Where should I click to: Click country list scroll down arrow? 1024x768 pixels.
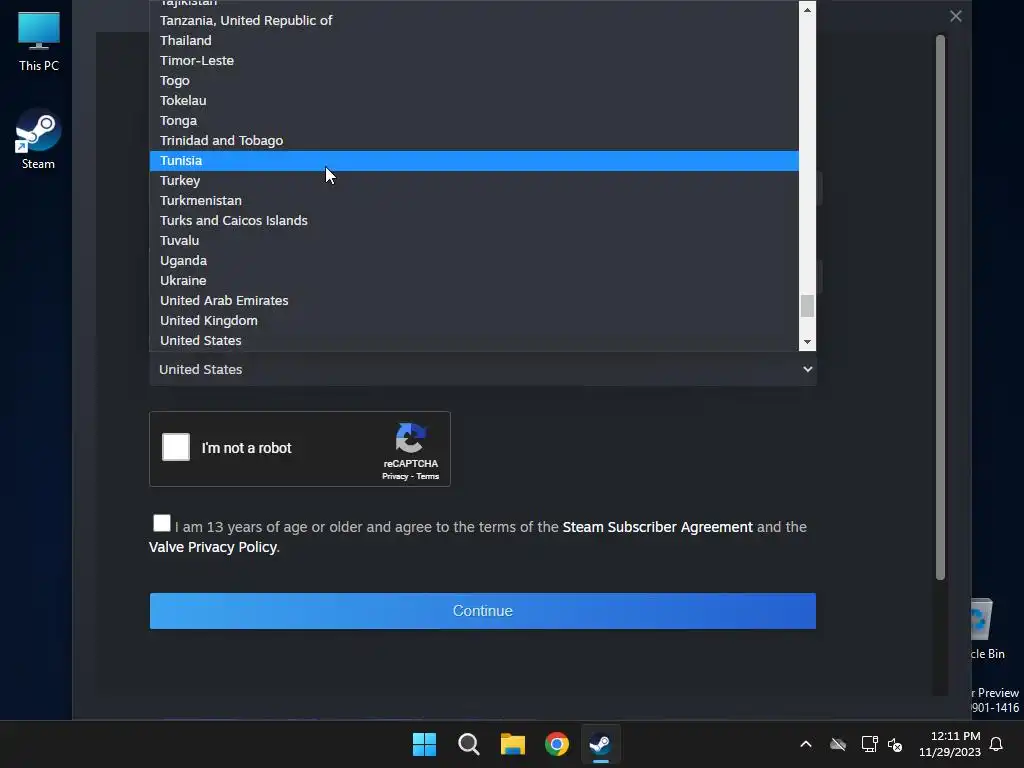point(807,342)
